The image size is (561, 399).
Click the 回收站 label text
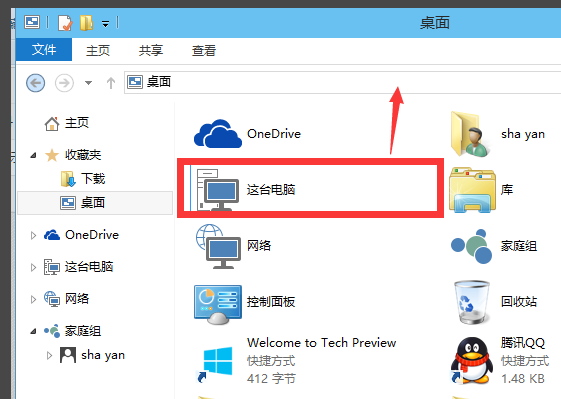tap(519, 302)
